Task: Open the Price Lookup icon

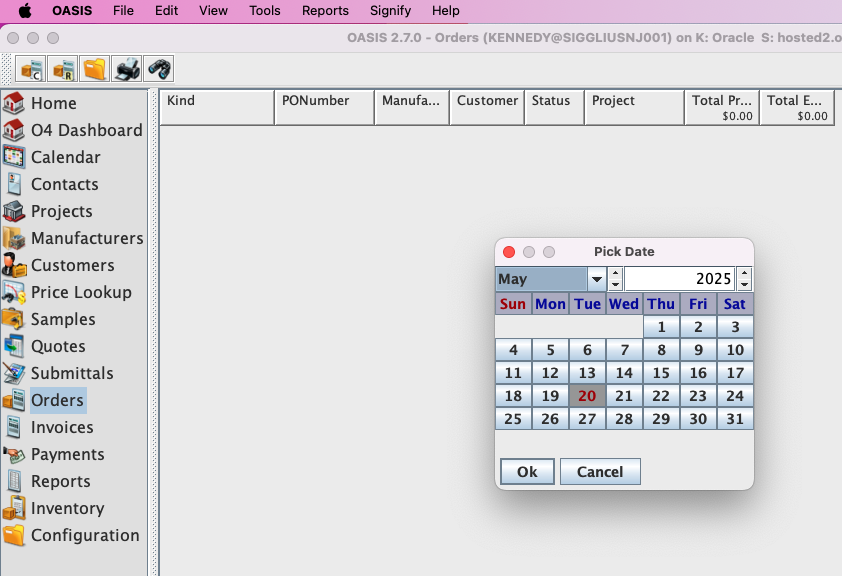Action: [13, 292]
